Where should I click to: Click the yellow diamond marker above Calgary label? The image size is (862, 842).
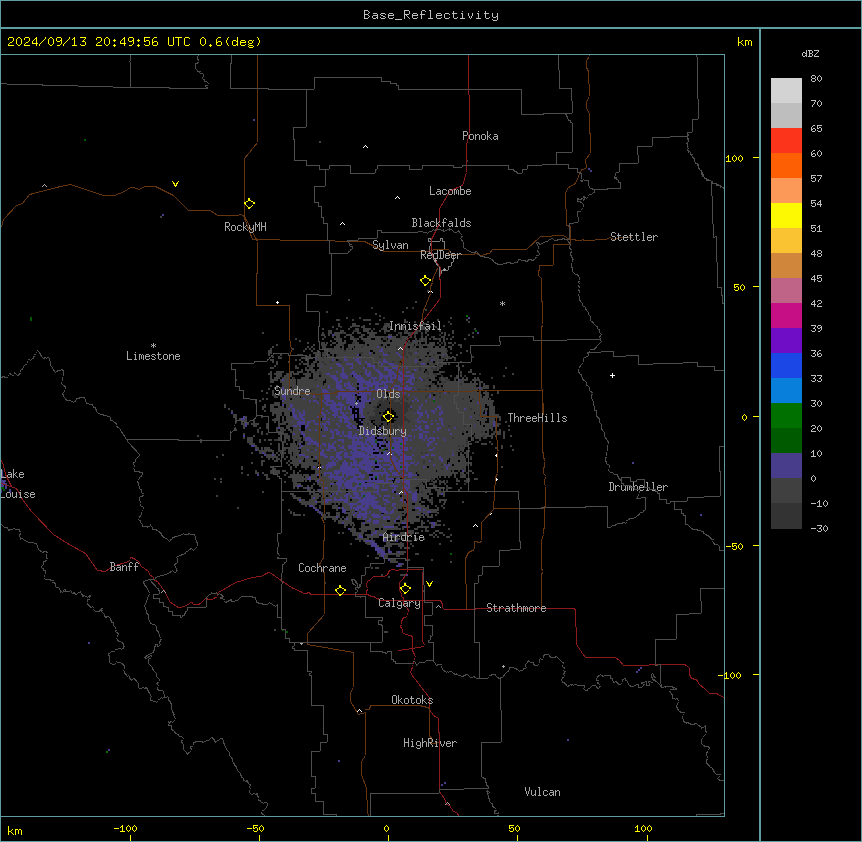point(405,589)
